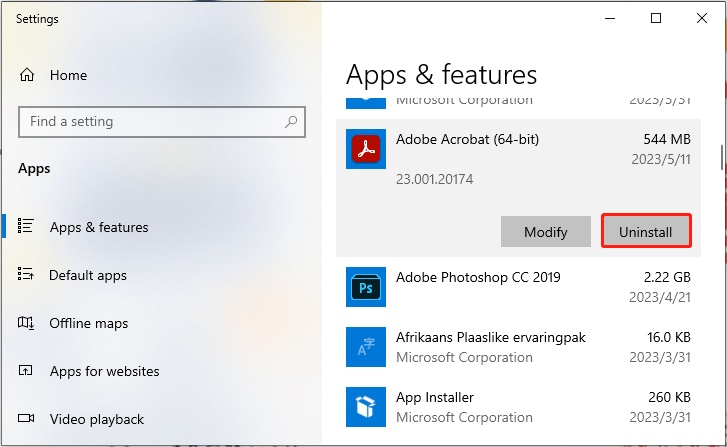Click the Apps sidebar section heading
Viewport: 727px width, 447px height.
tap(34, 168)
